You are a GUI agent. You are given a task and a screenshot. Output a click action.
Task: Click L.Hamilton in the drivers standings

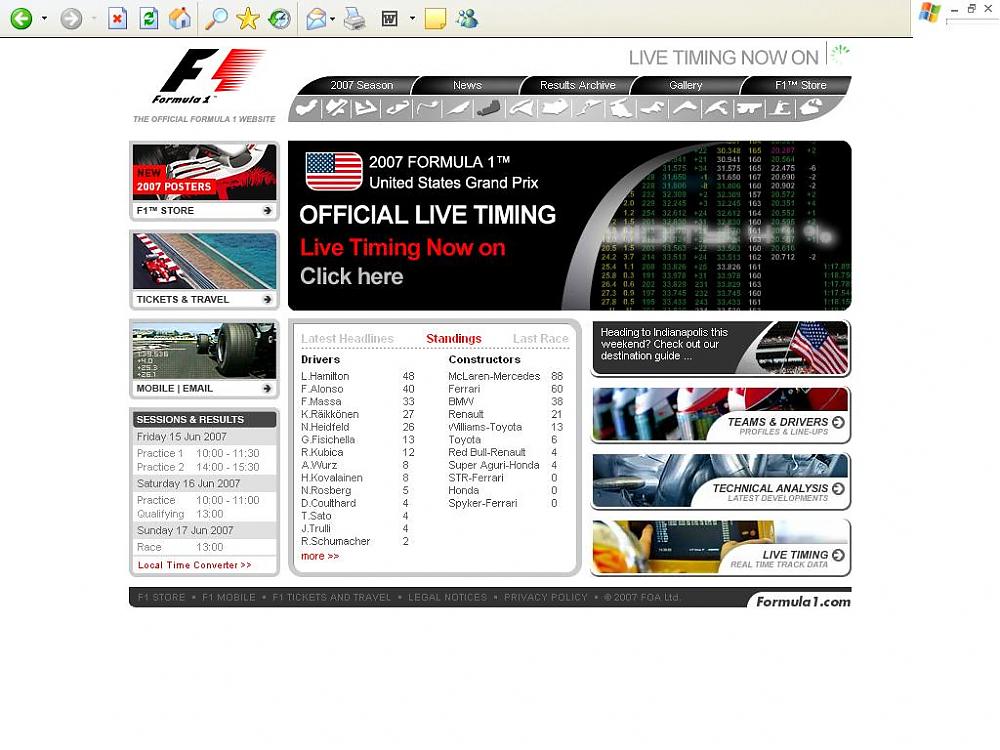tap(325, 376)
